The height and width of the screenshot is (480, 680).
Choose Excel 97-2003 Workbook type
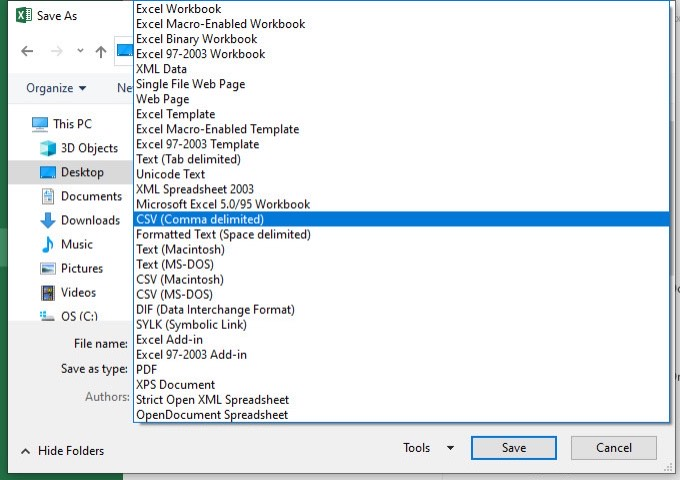coord(401,54)
